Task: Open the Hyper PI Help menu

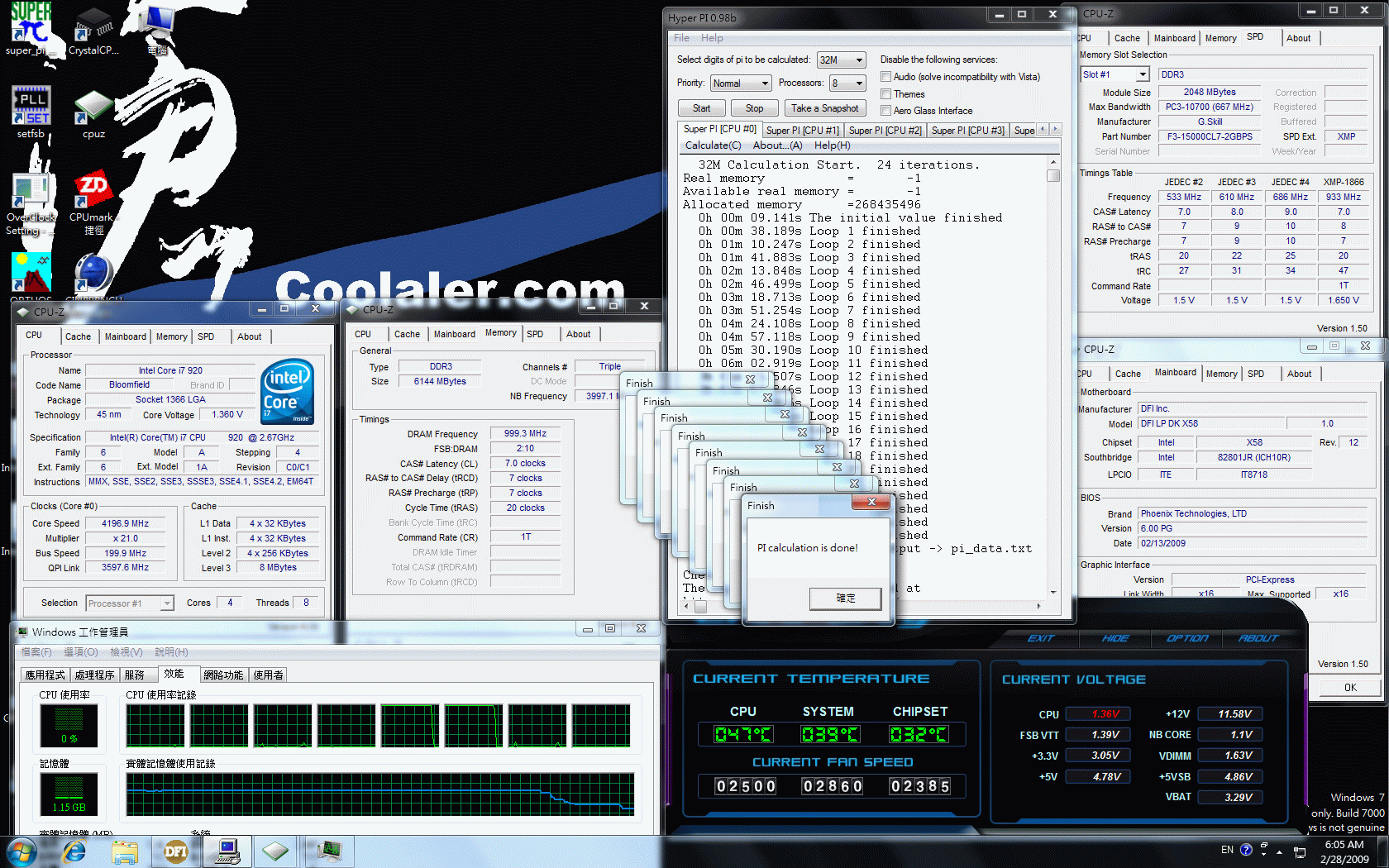Action: pyautogui.click(x=712, y=38)
